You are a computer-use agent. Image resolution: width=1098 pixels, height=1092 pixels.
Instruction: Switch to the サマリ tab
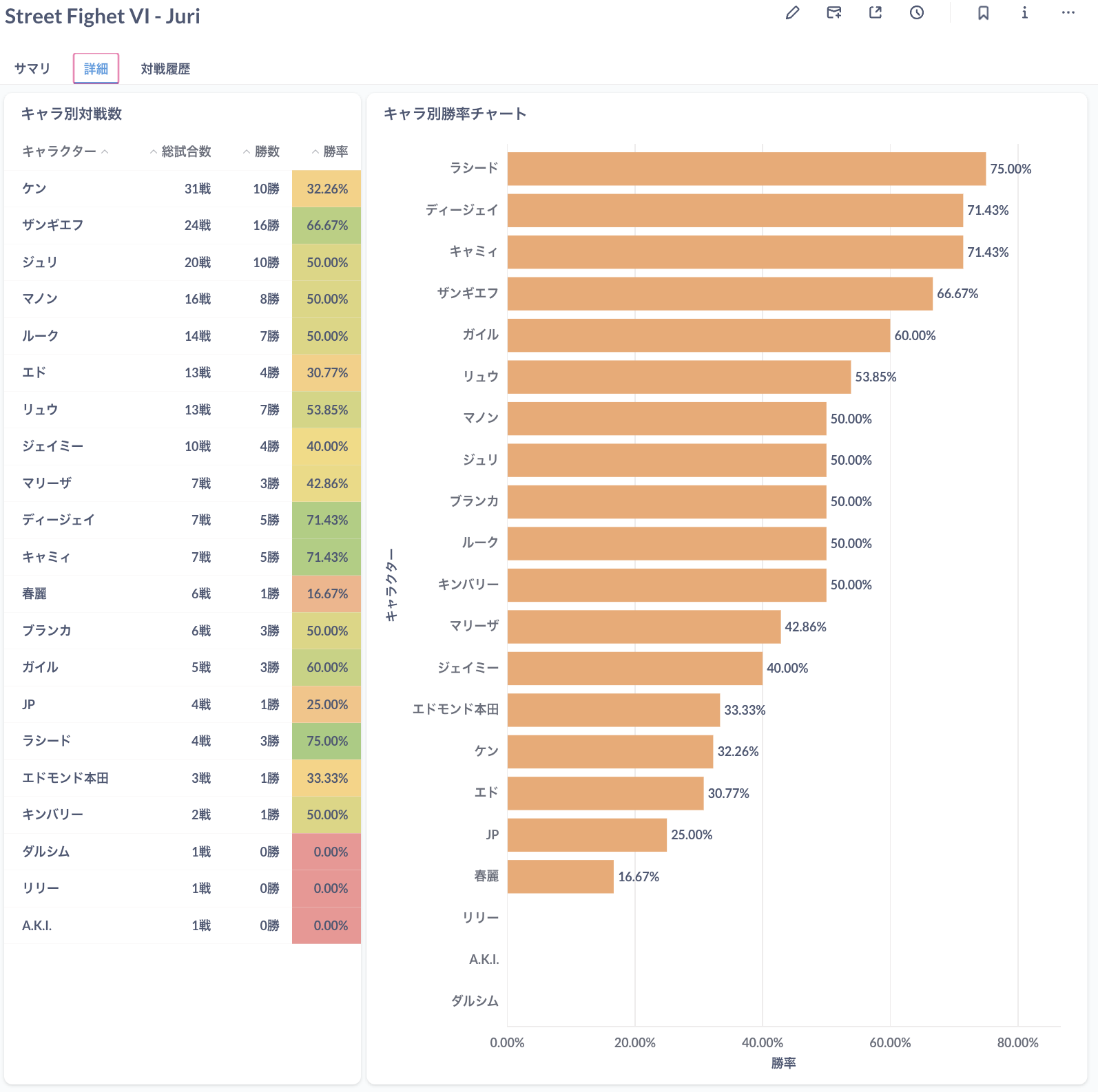tap(32, 69)
